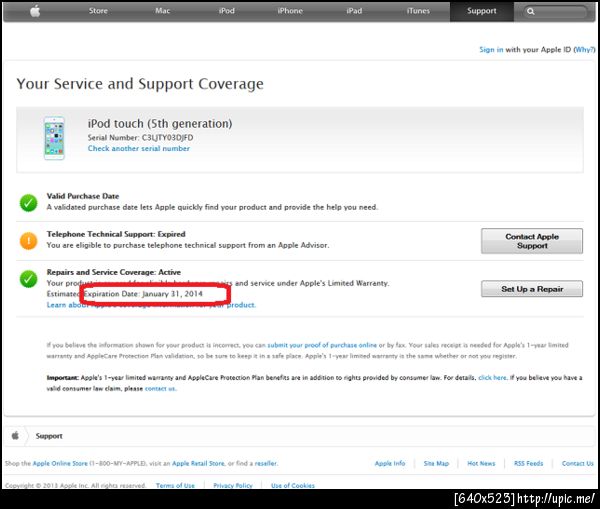Open the RSS Feeds footer link
This screenshot has height=509, width=600.
click(528, 463)
